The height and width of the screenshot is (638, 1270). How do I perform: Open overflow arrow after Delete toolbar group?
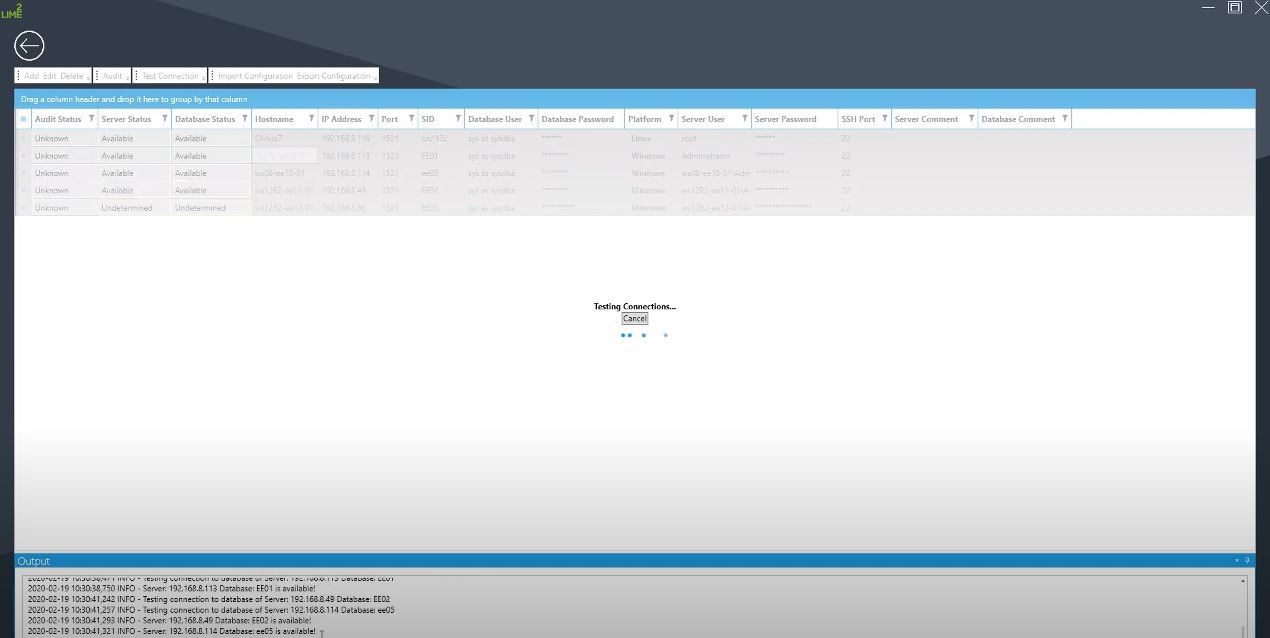coord(89,77)
